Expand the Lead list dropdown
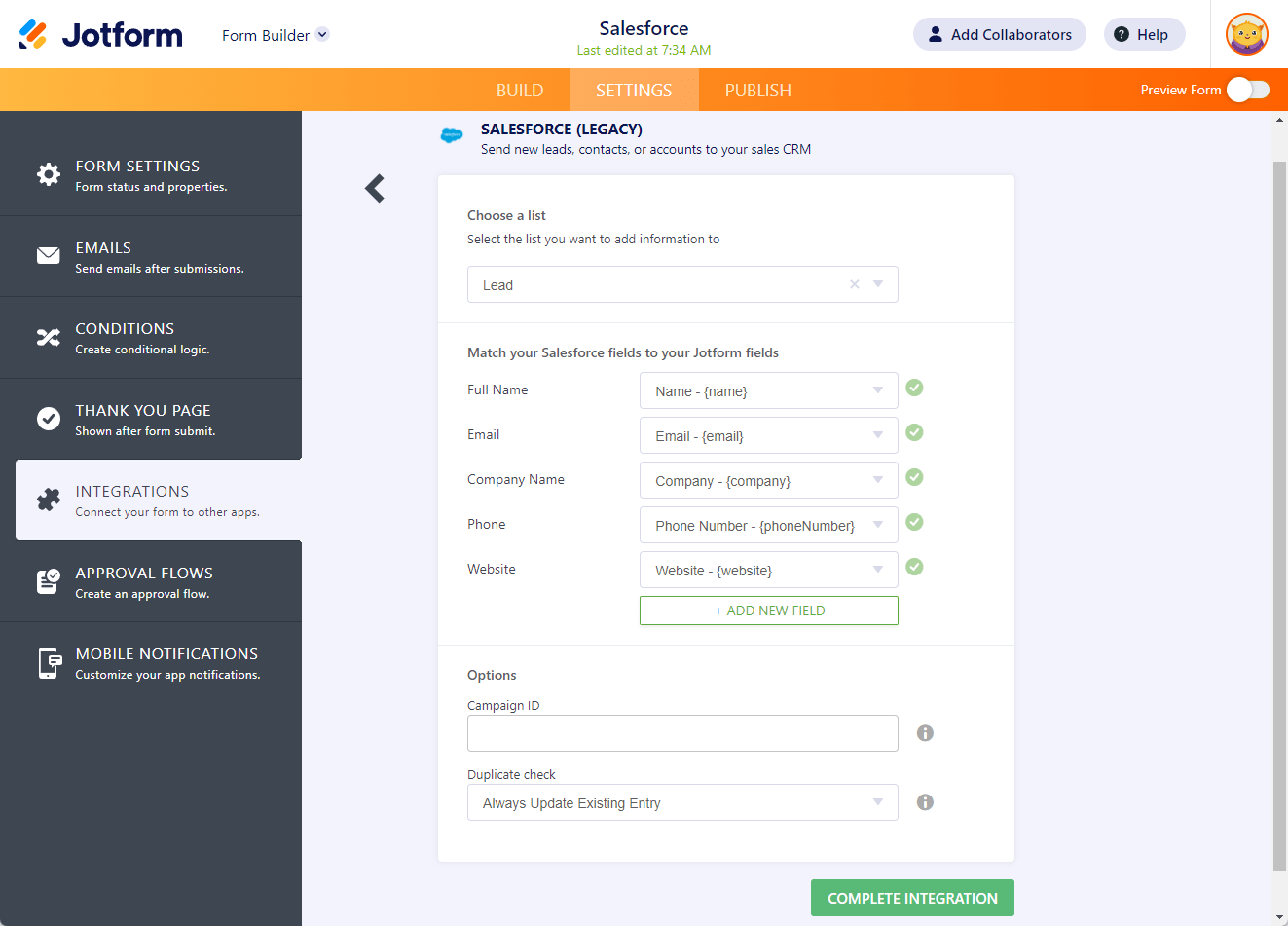The image size is (1288, 926). [878, 284]
